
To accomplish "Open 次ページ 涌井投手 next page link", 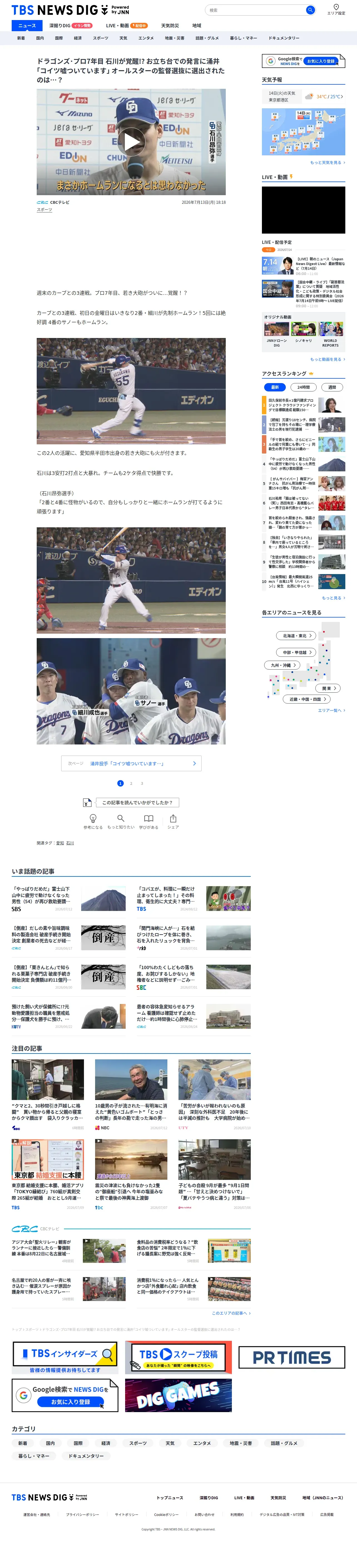I will [131, 763].
